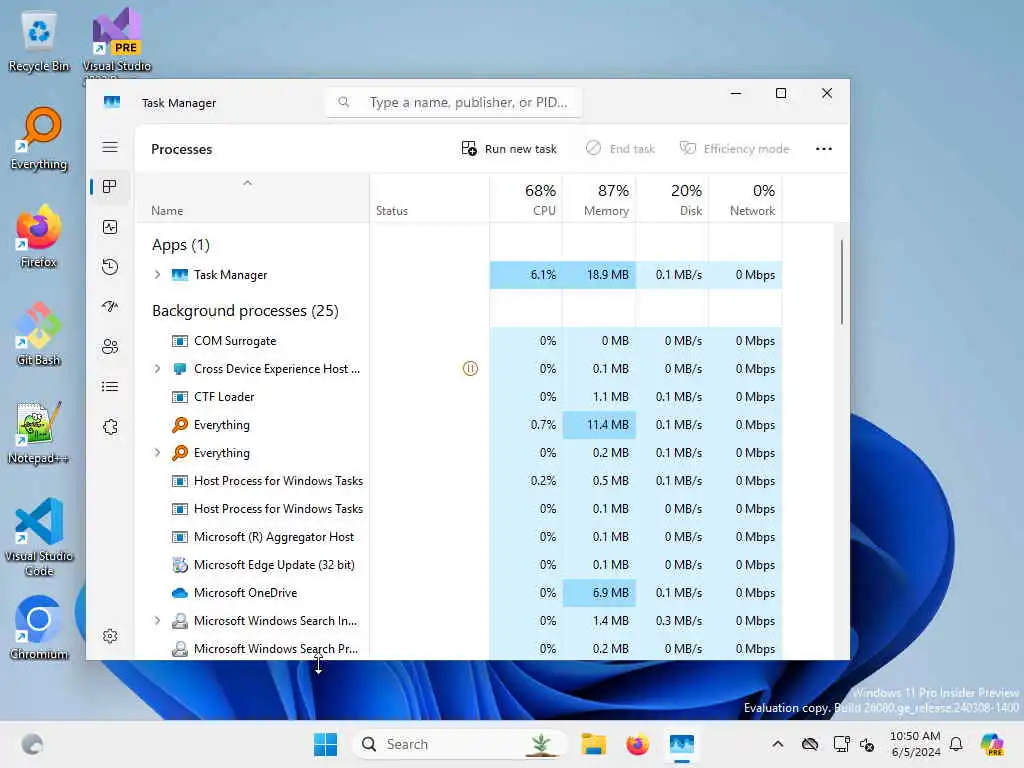Expand Microsoft Windows Search Indexer row

tap(157, 621)
